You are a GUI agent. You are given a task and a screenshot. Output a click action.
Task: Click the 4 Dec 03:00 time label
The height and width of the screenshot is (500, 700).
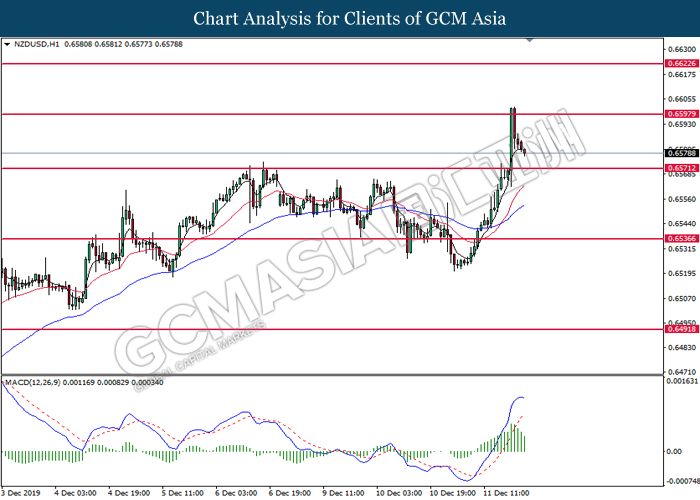tap(75, 493)
